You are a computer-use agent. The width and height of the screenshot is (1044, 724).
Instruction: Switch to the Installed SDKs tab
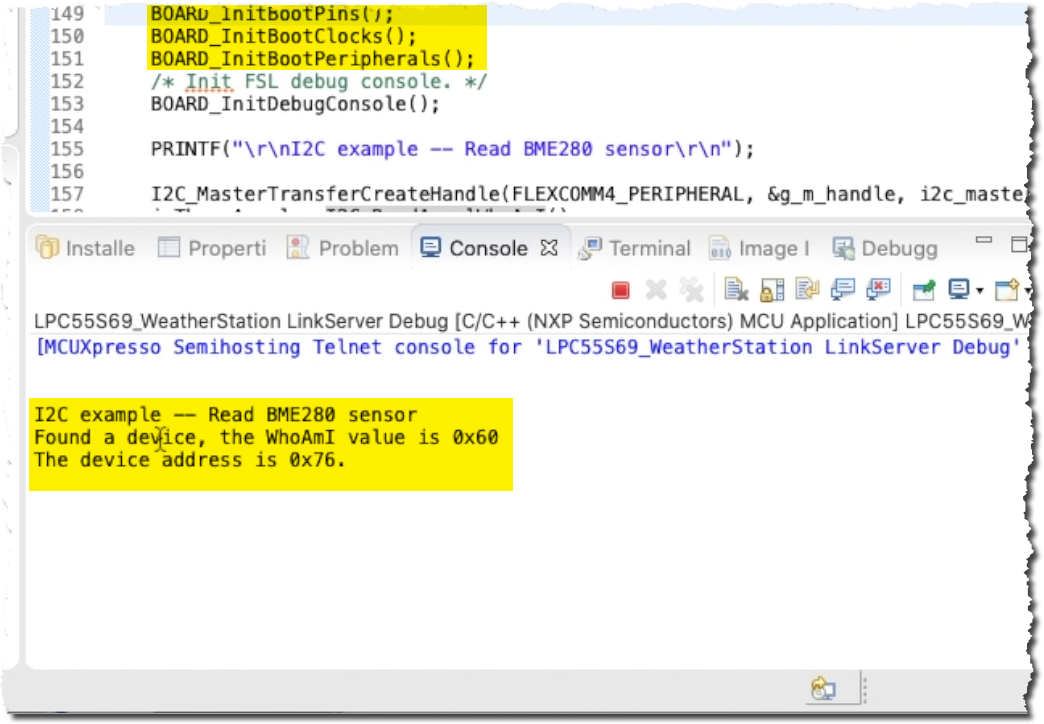86,248
